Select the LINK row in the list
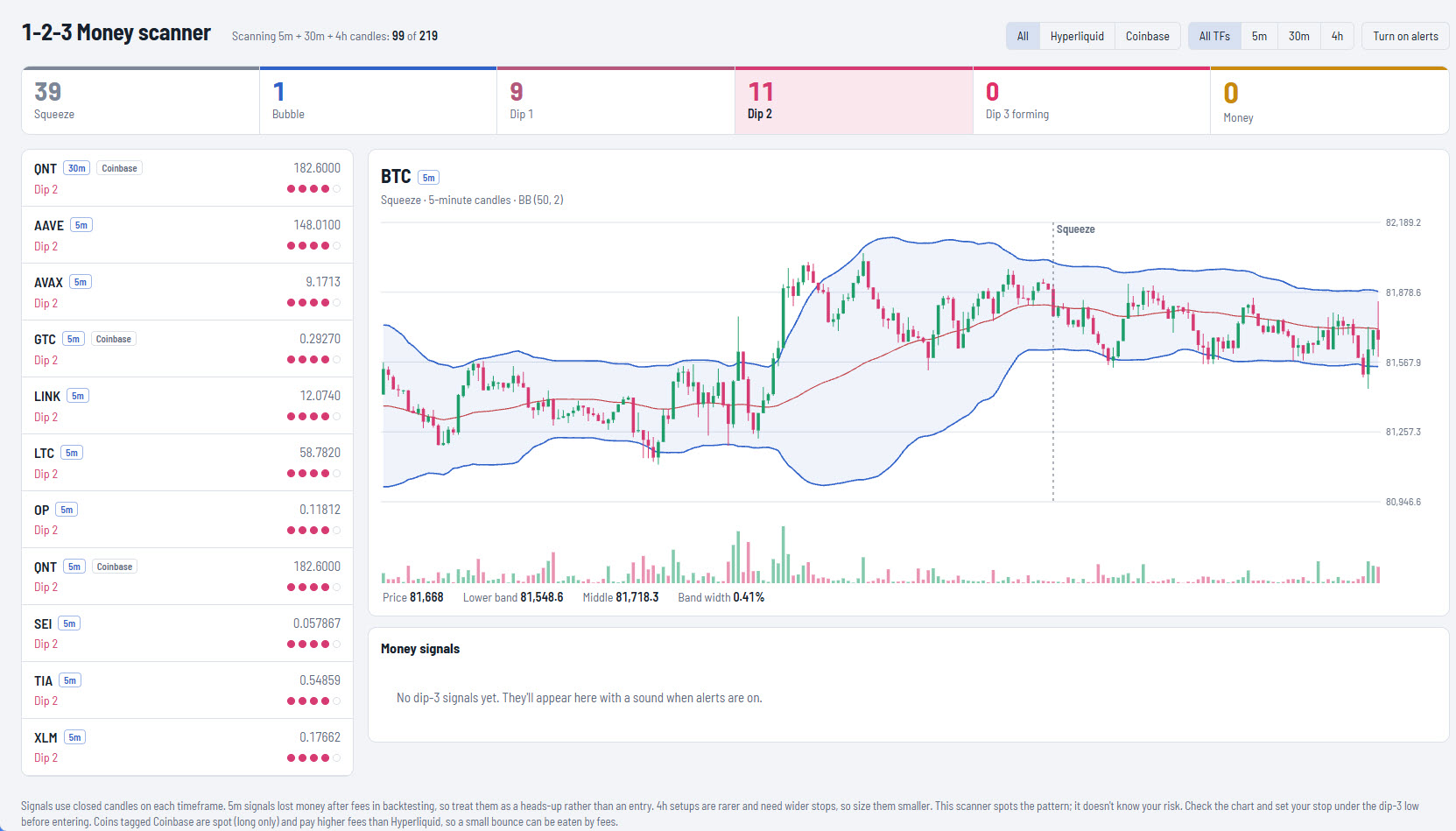This screenshot has width=1456, height=831. point(187,405)
